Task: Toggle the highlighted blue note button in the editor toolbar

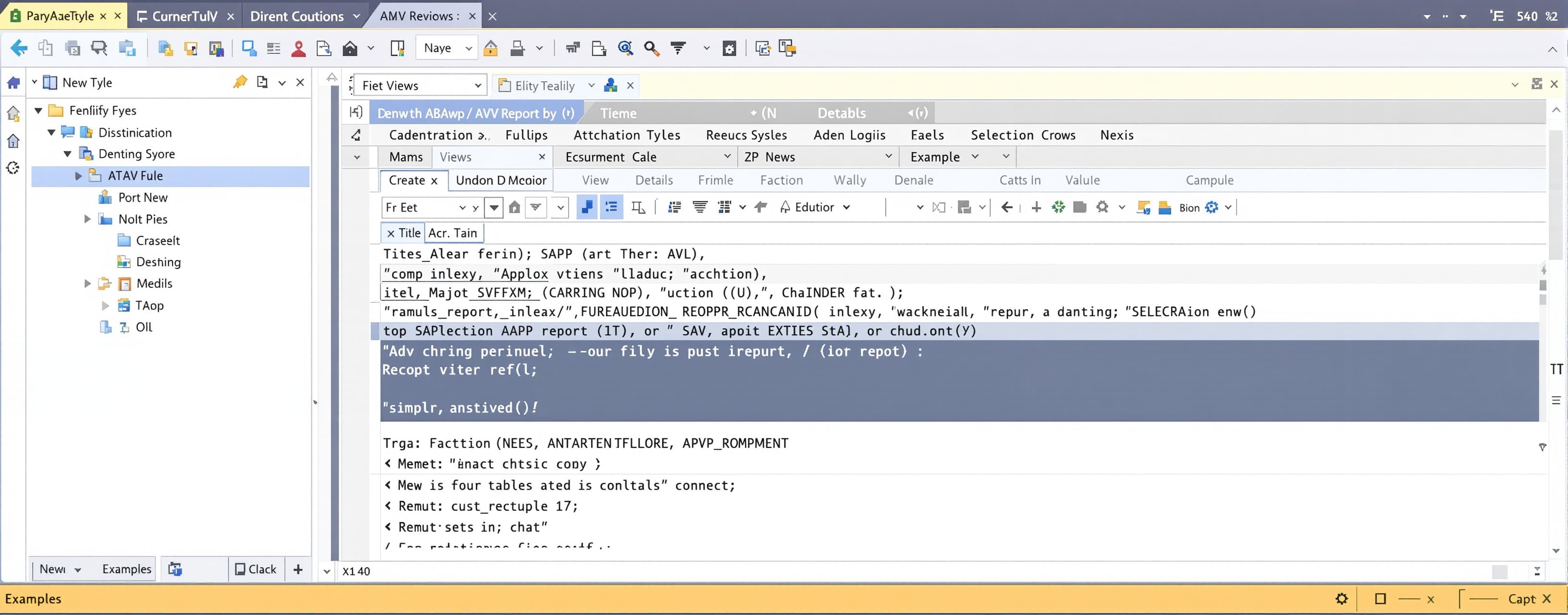Action: 587,207
